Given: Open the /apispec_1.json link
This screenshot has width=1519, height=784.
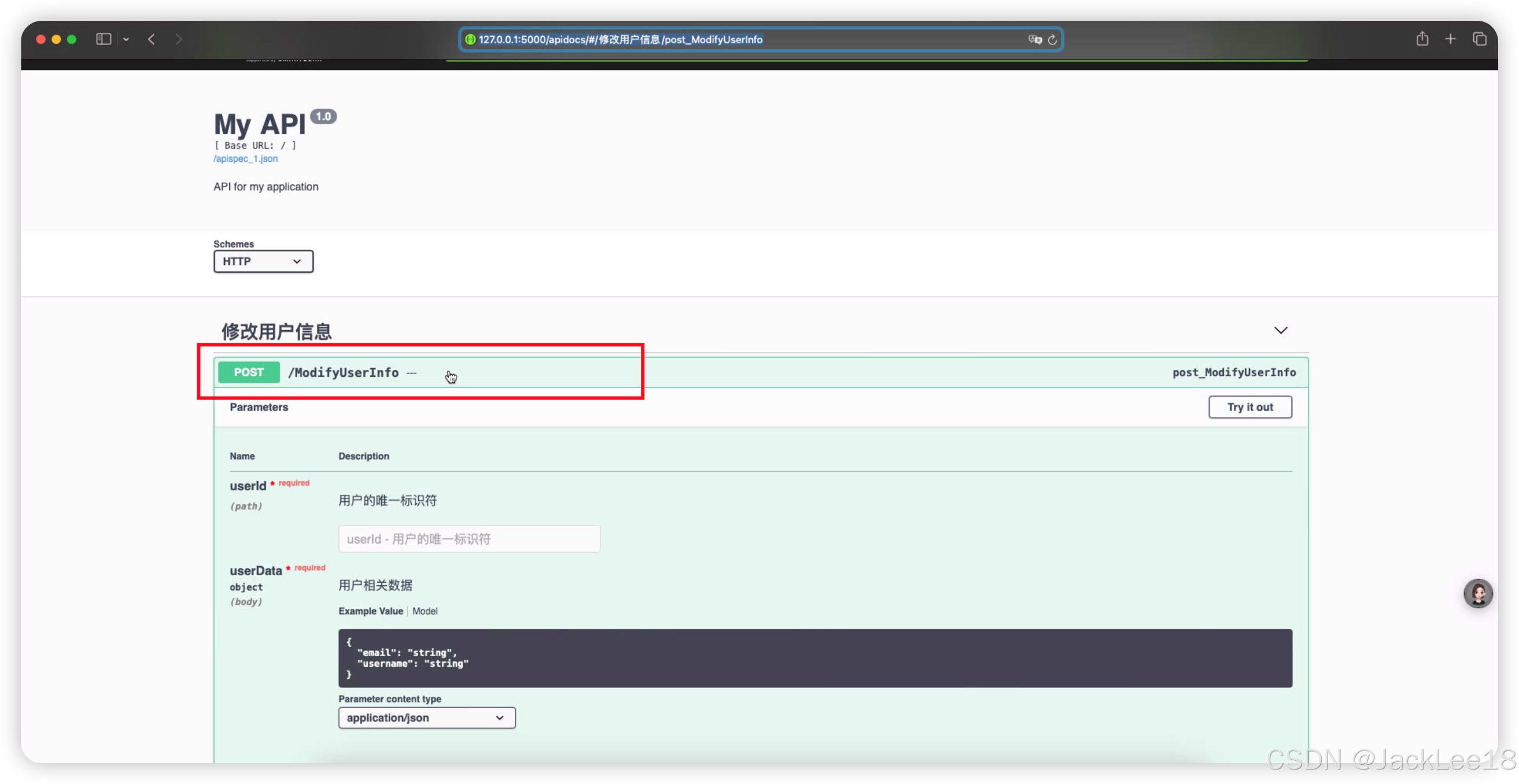Looking at the screenshot, I should tap(245, 158).
